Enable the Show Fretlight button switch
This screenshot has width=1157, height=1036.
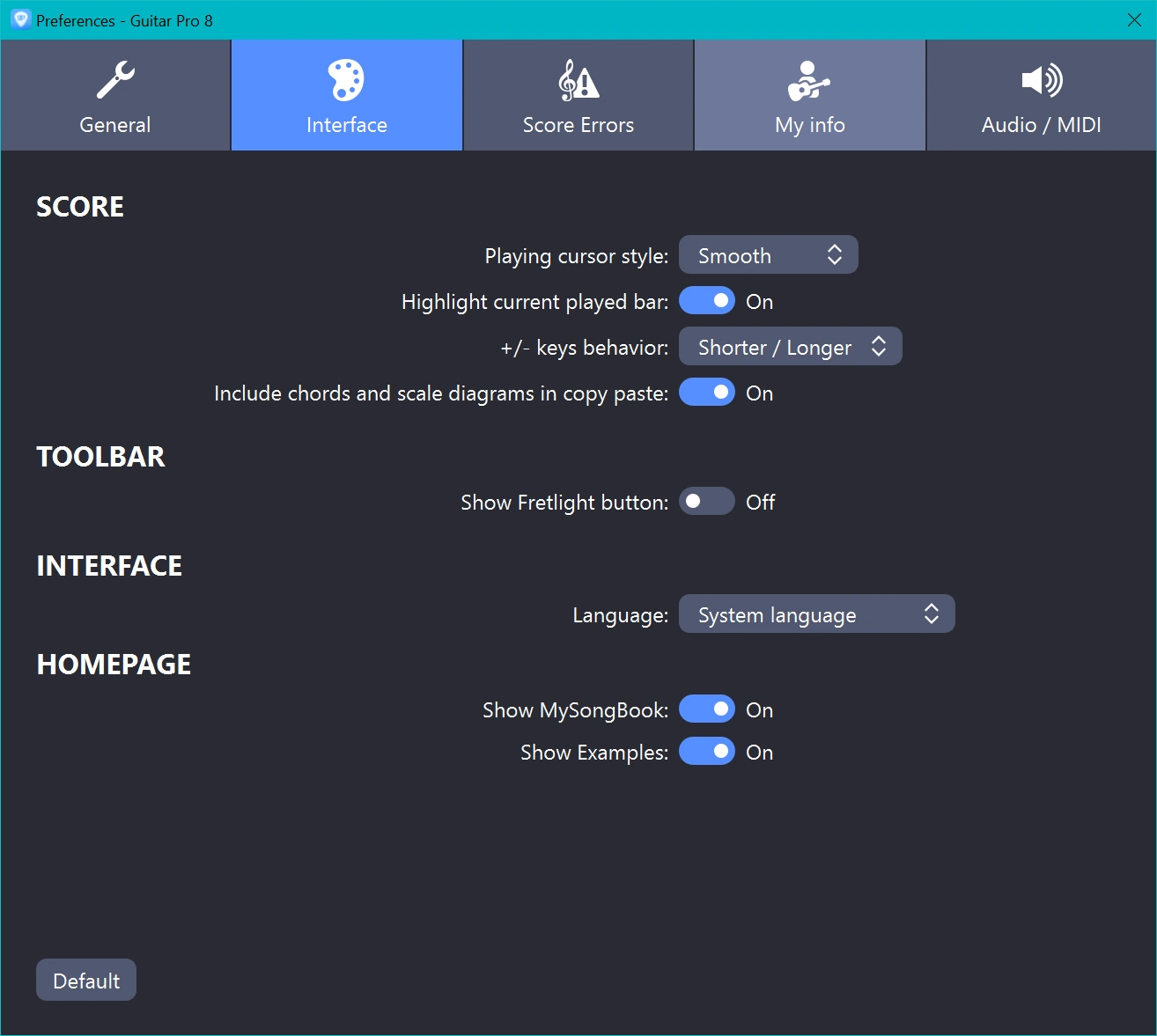pyautogui.click(x=707, y=502)
